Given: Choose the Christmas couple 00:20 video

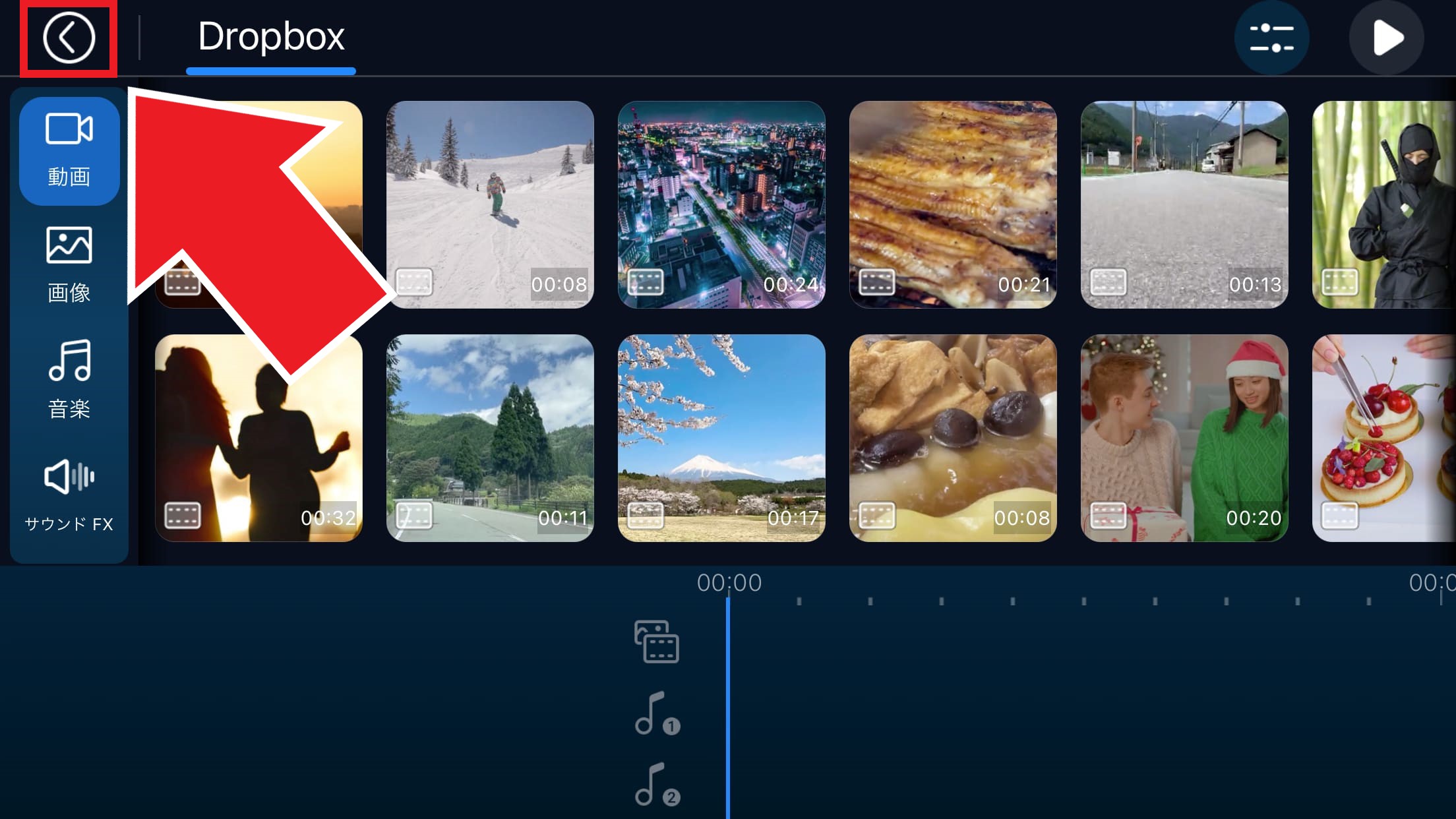Looking at the screenshot, I should [1184, 438].
